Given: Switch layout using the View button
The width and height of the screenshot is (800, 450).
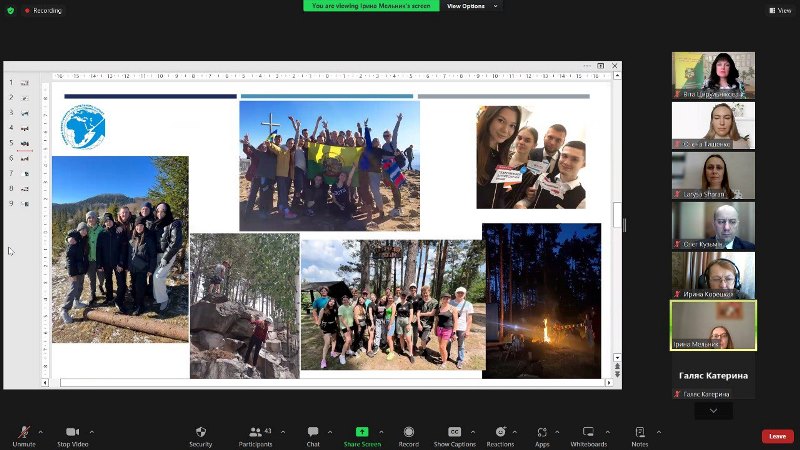Looking at the screenshot, I should (x=780, y=10).
